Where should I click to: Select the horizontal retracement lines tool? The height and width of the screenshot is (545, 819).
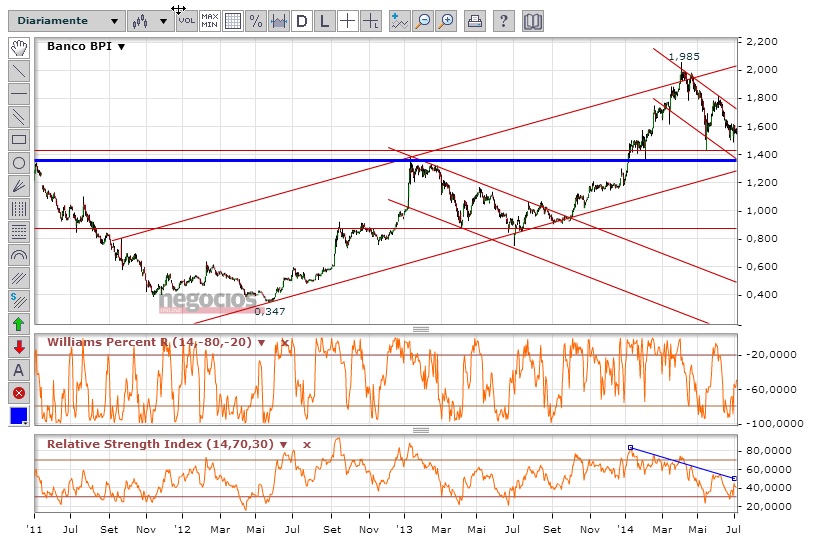click(19, 231)
